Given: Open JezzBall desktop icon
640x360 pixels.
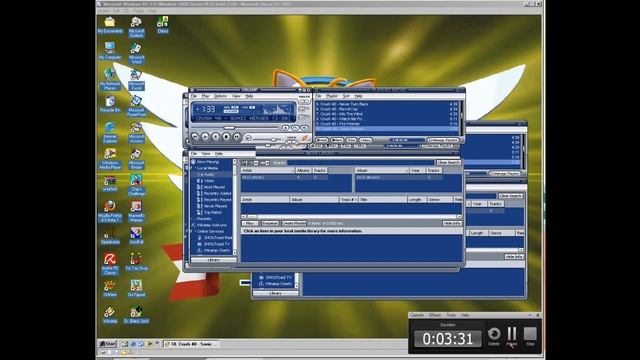Looking at the screenshot, I should click(x=136, y=236).
